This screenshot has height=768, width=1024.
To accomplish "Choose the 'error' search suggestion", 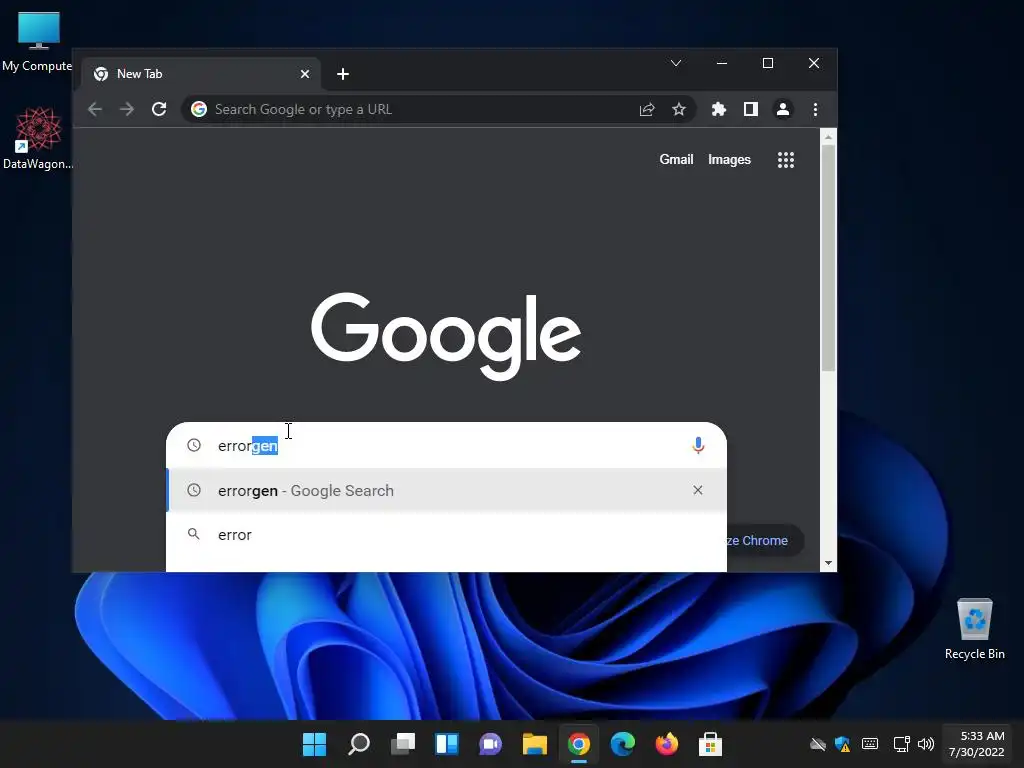I will point(446,535).
